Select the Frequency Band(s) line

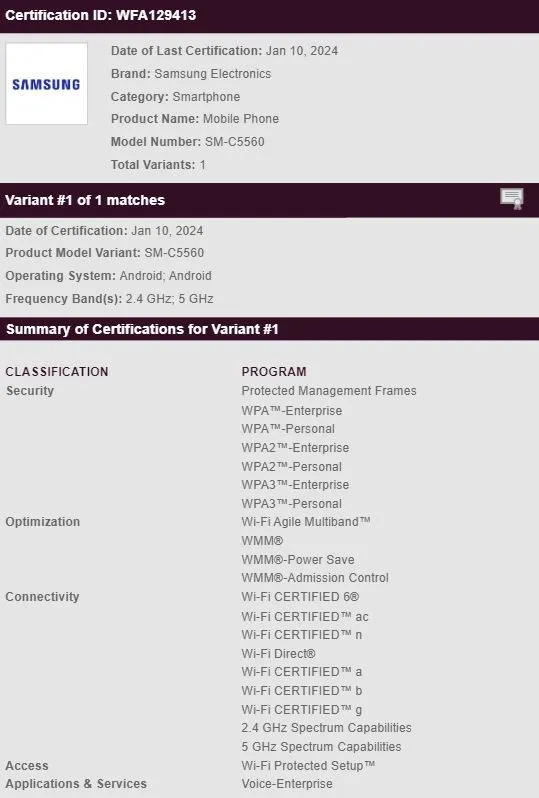[x=109, y=299]
